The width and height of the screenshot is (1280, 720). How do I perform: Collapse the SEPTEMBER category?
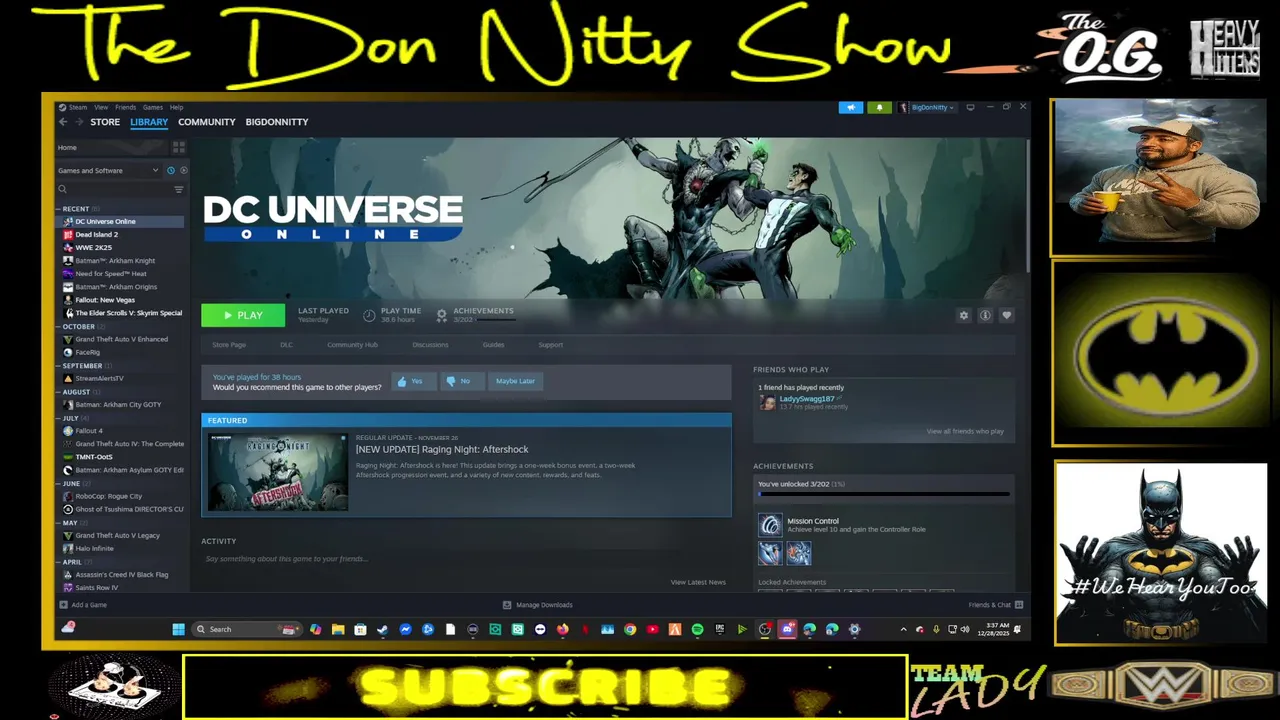[x=82, y=366]
